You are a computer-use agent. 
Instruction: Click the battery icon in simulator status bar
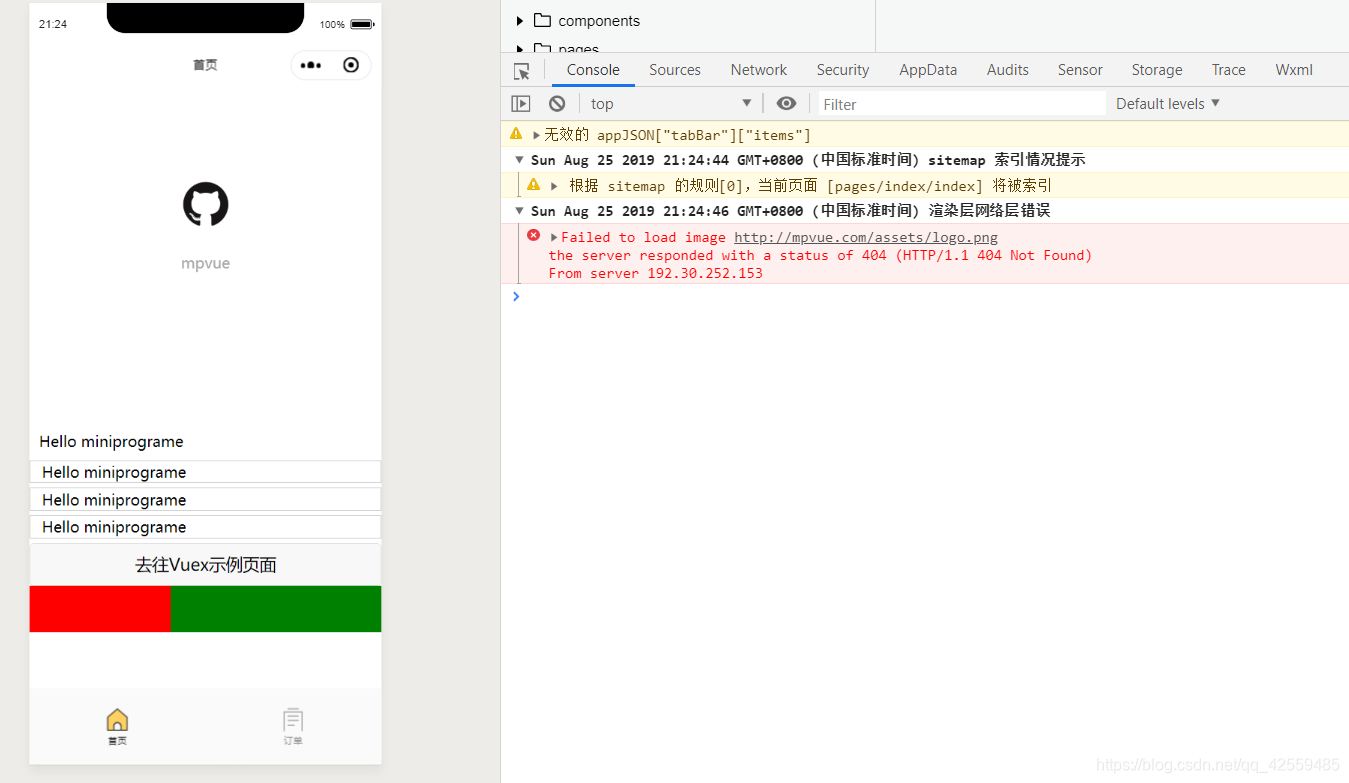pyautogui.click(x=361, y=24)
